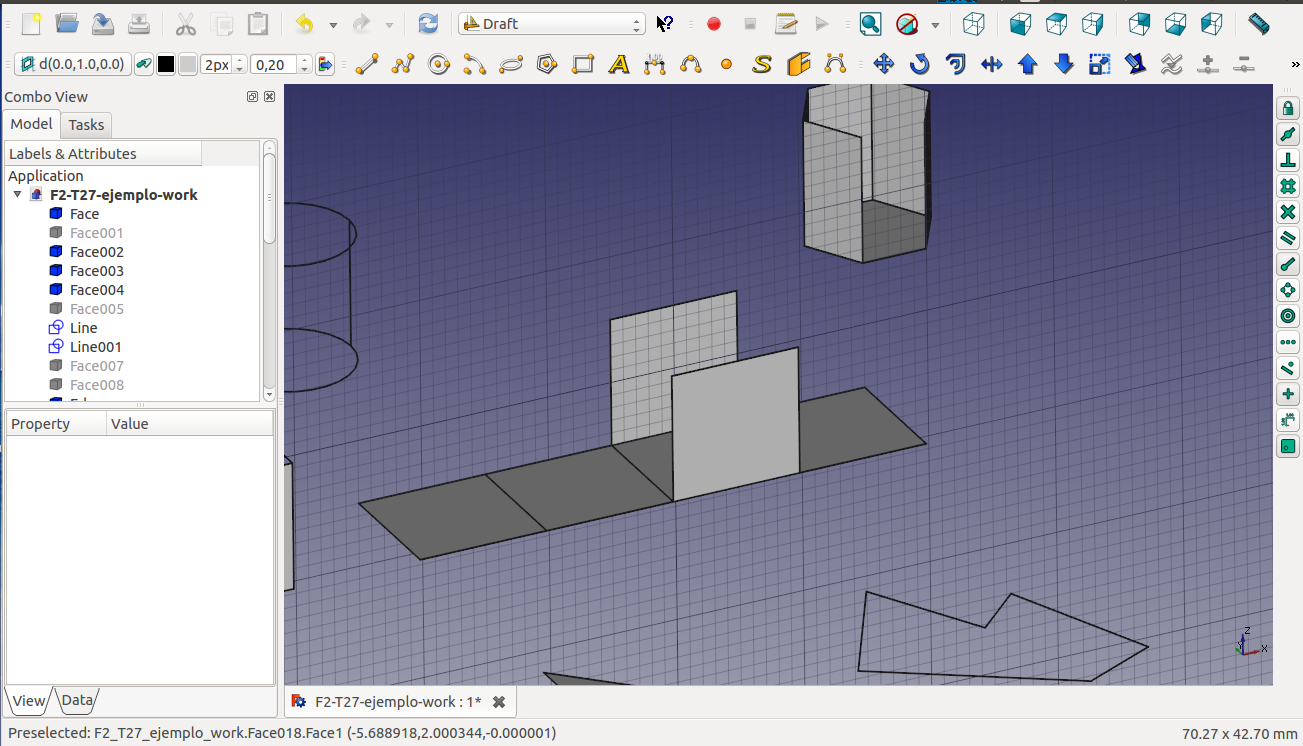Switch to the Data property tab
Viewport: 1303px width, 746px height.
[77, 700]
